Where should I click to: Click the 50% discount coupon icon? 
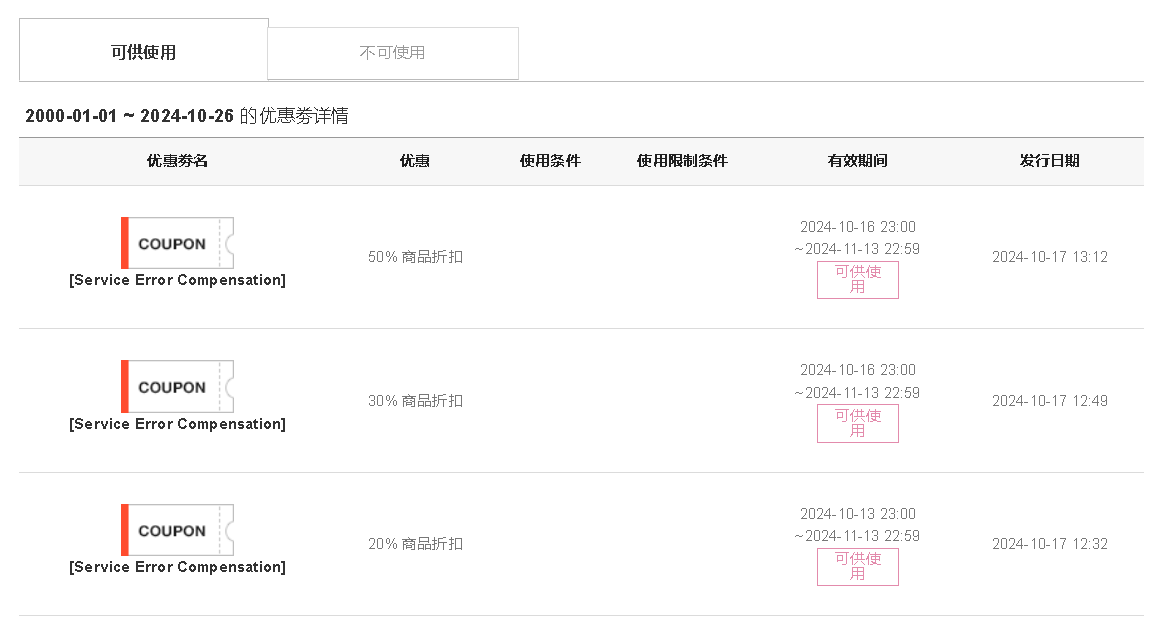[x=177, y=243]
